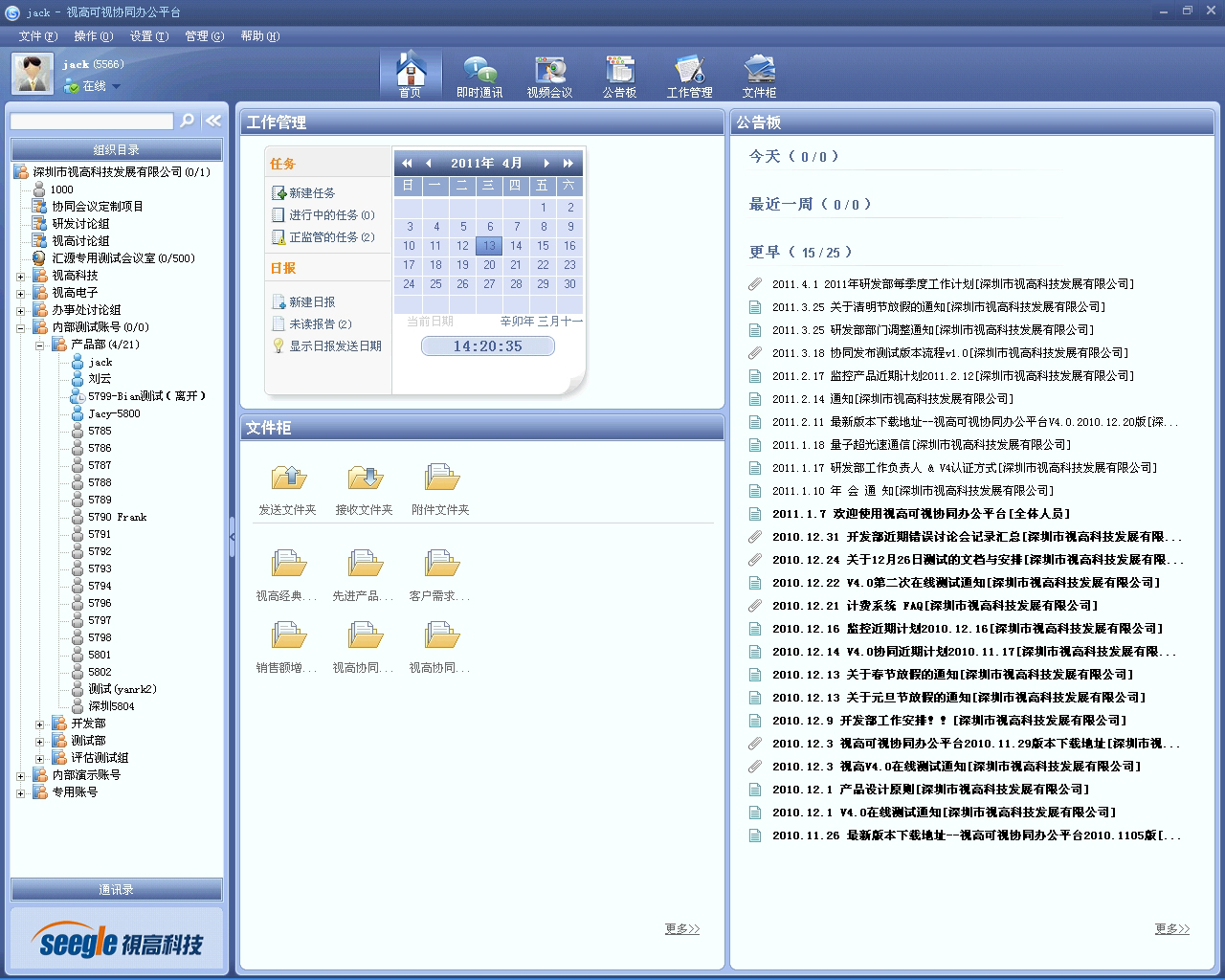Expand the 评估测试组 node
1225x980 pixels.
[x=39, y=759]
